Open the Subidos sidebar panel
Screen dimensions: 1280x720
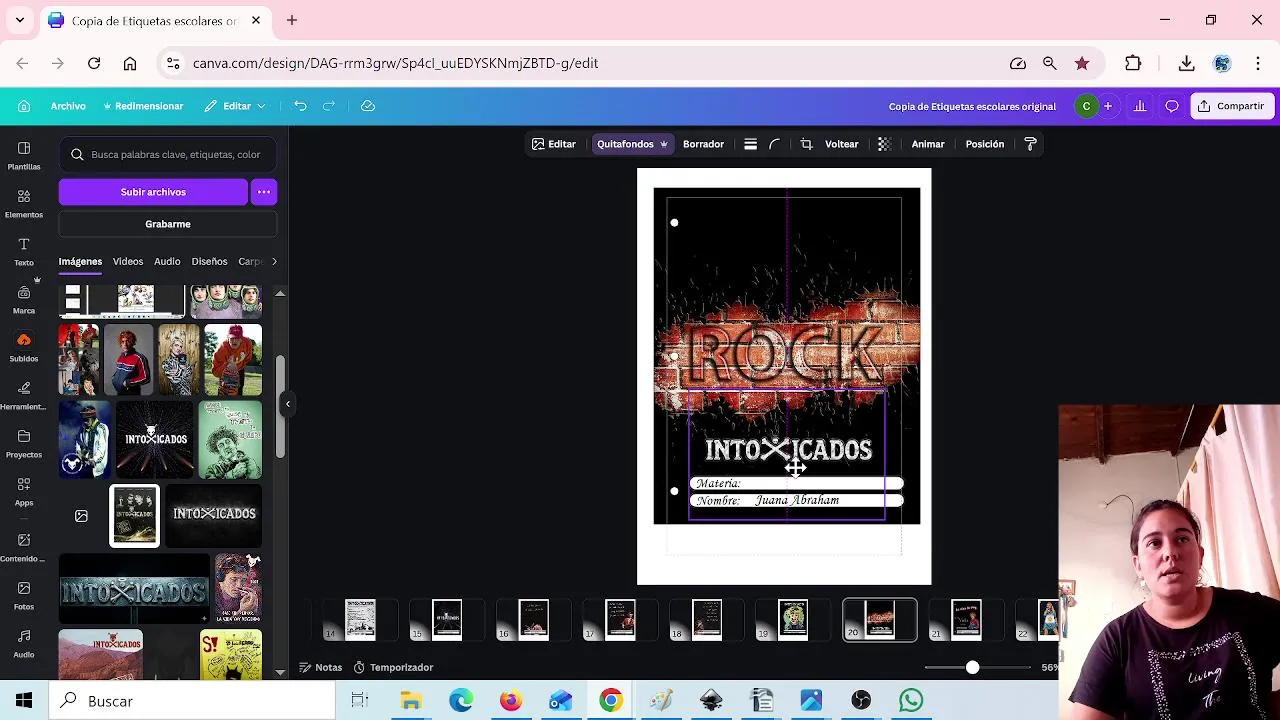tap(24, 347)
